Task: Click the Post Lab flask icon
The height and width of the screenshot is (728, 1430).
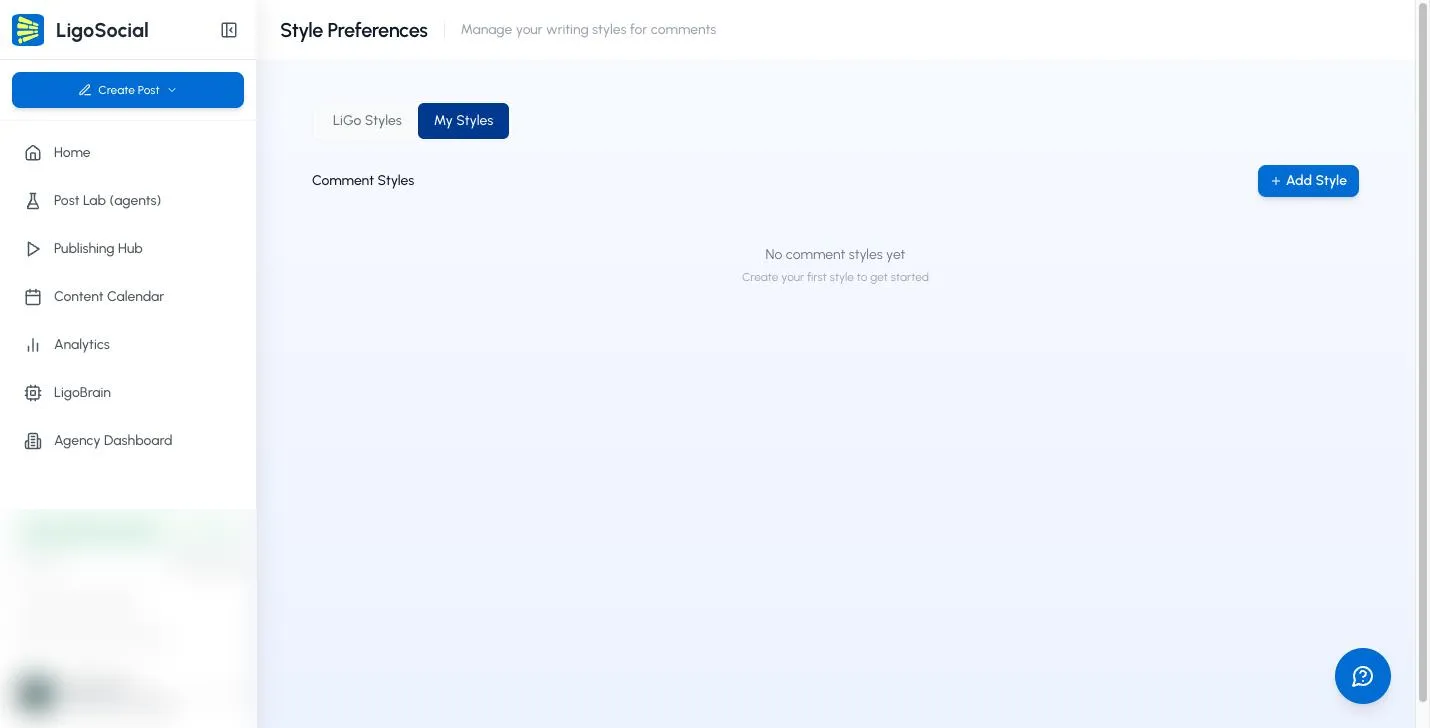Action: tap(33, 201)
